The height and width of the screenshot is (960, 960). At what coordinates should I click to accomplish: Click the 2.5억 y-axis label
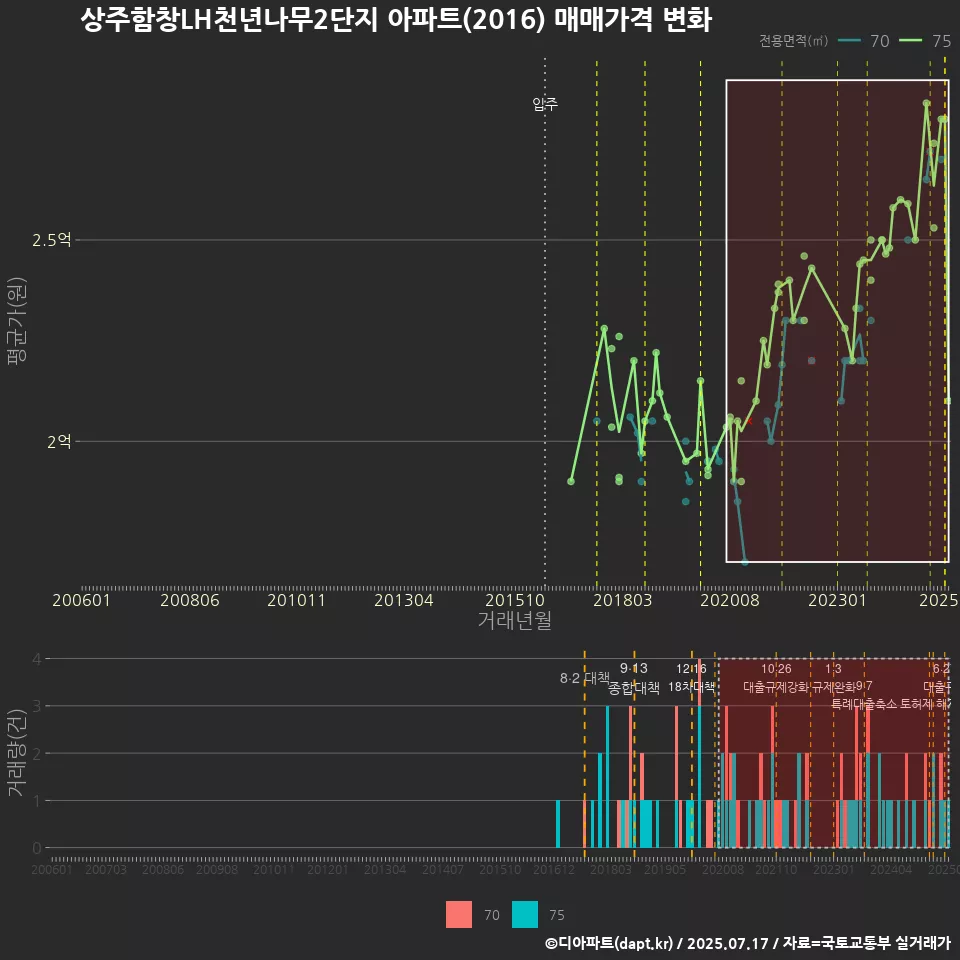[52, 240]
